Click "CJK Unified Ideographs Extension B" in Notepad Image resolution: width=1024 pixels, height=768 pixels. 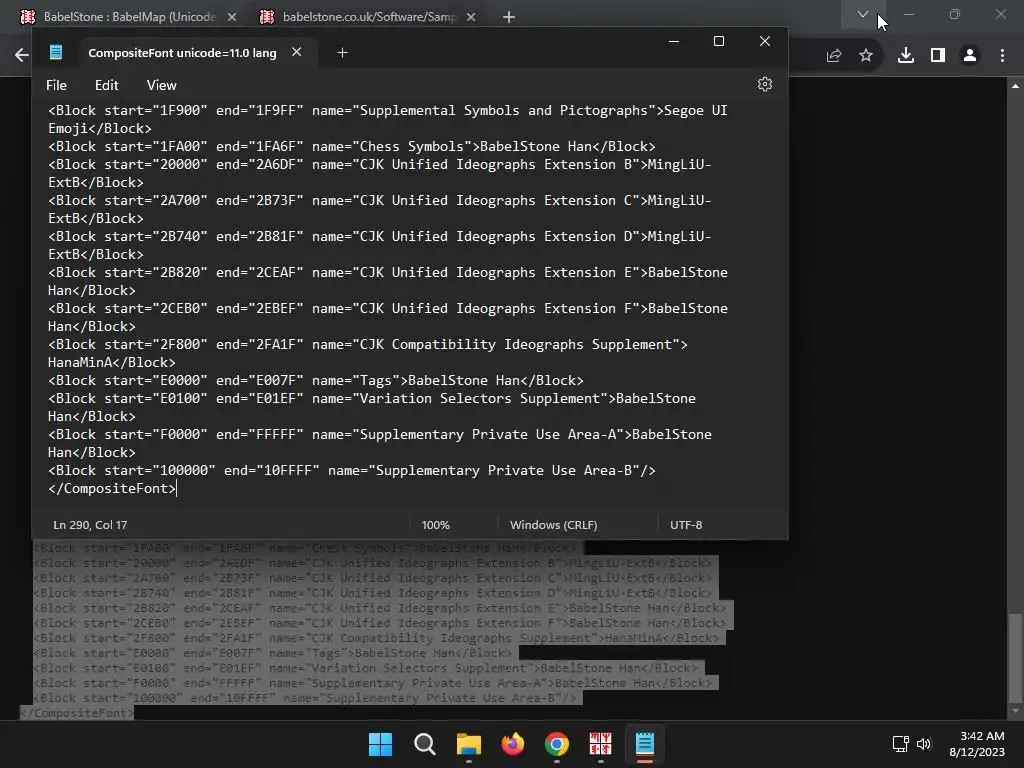495,165
